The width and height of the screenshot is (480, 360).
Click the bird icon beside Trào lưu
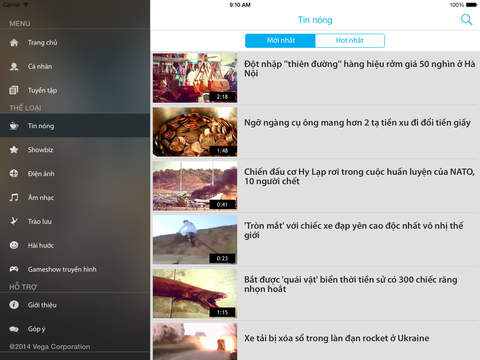point(14,221)
